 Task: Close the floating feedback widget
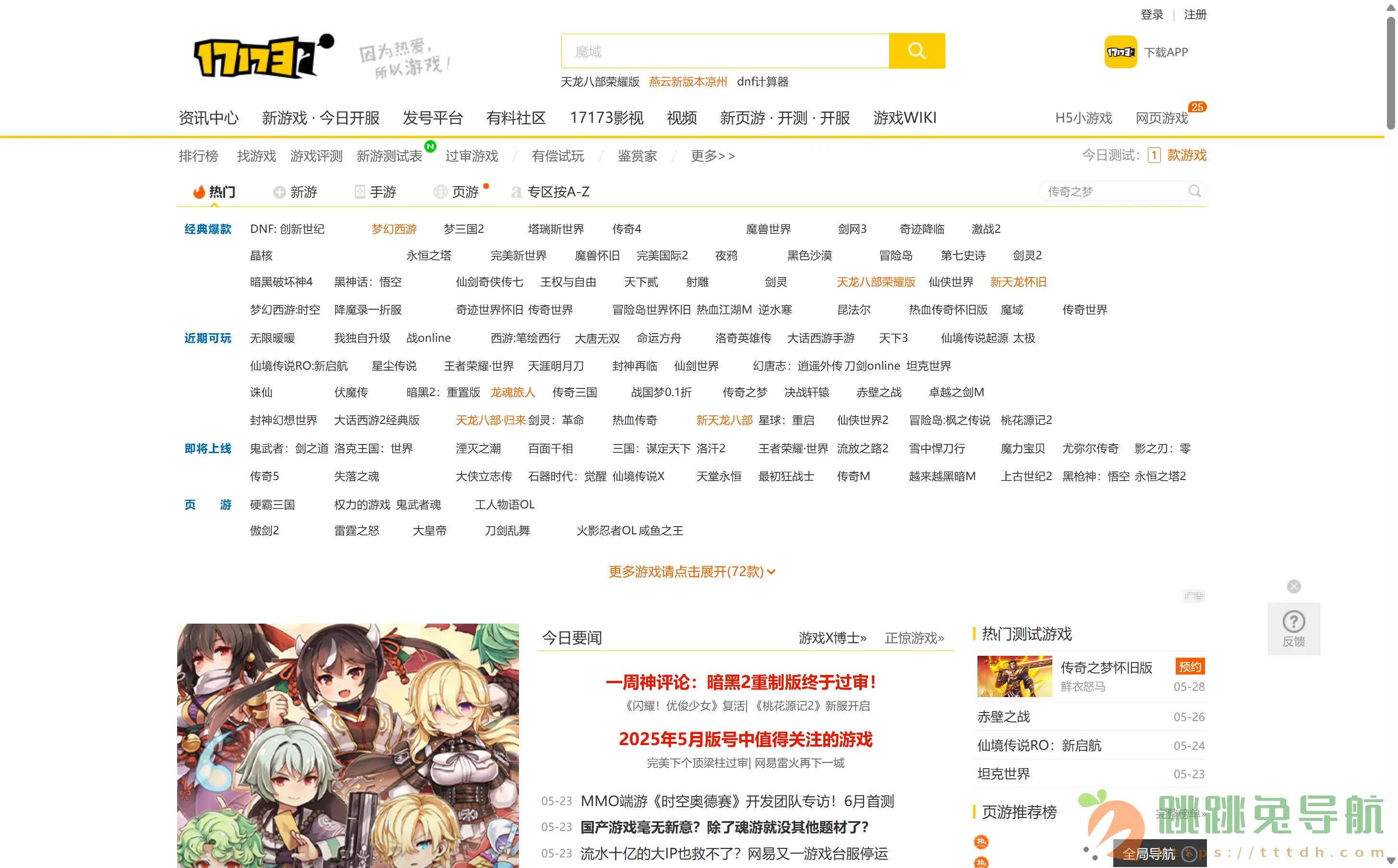coord(1293,586)
